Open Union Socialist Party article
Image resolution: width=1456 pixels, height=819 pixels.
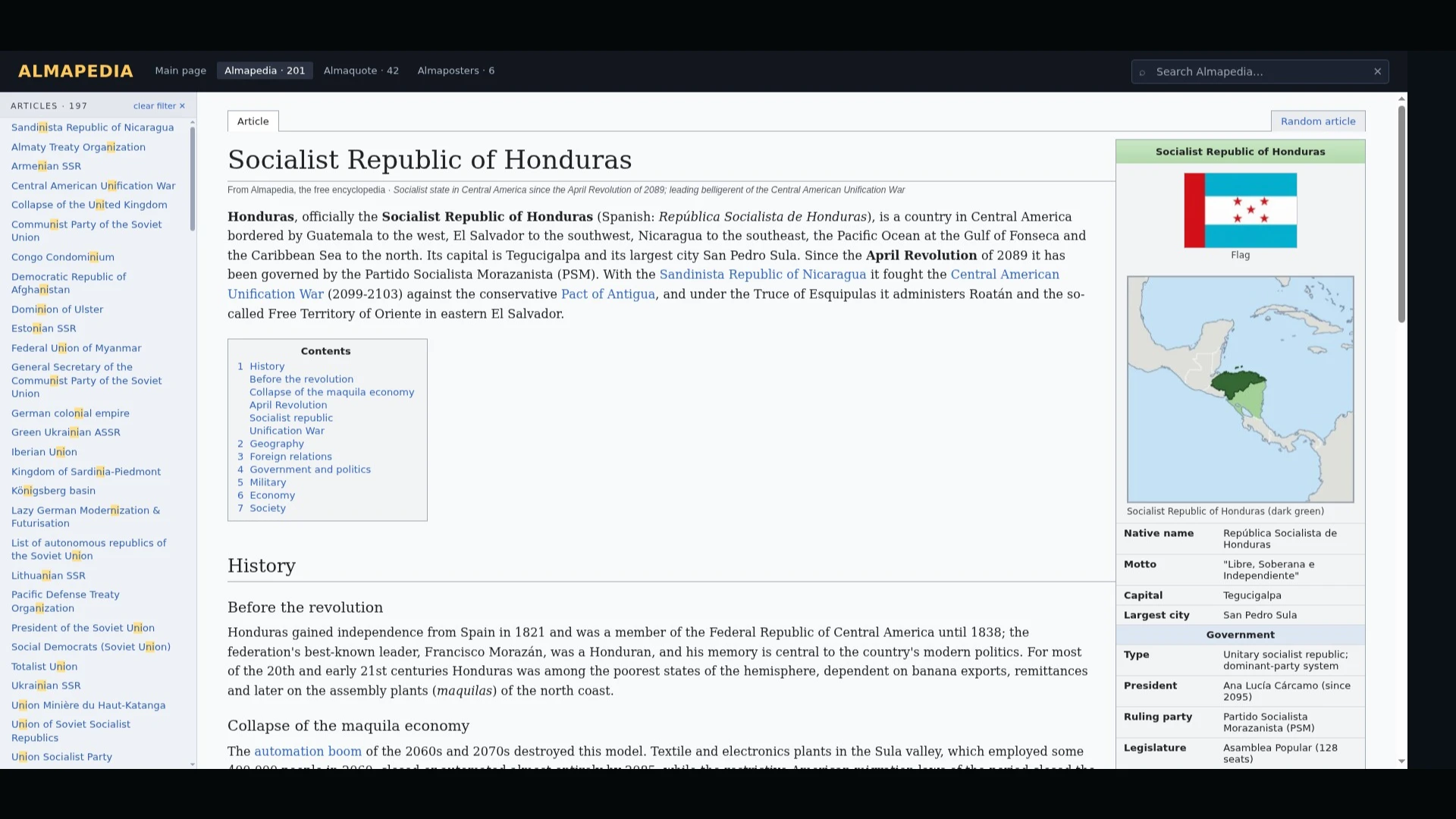[61, 757]
